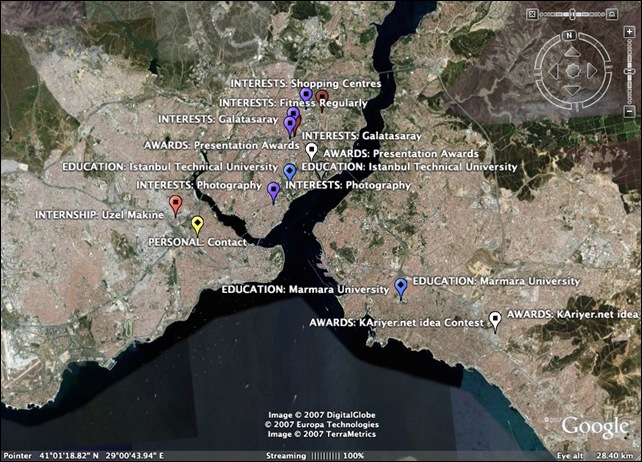
Task: Select the yellow Personal Contact pin
Action: [x=198, y=224]
